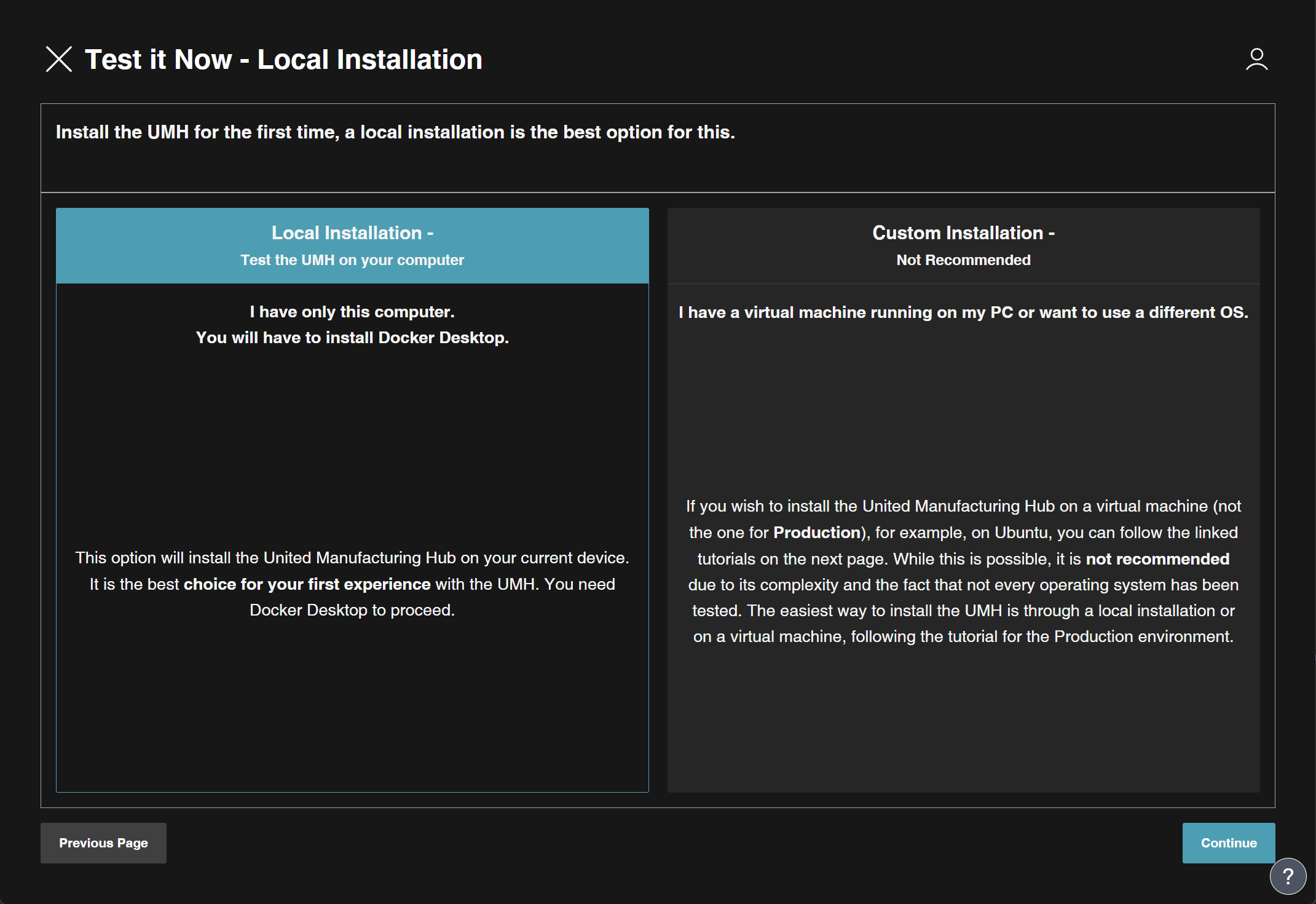Screen dimensions: 1316x904
Task: Open the user profile icon
Action: coord(1256,60)
